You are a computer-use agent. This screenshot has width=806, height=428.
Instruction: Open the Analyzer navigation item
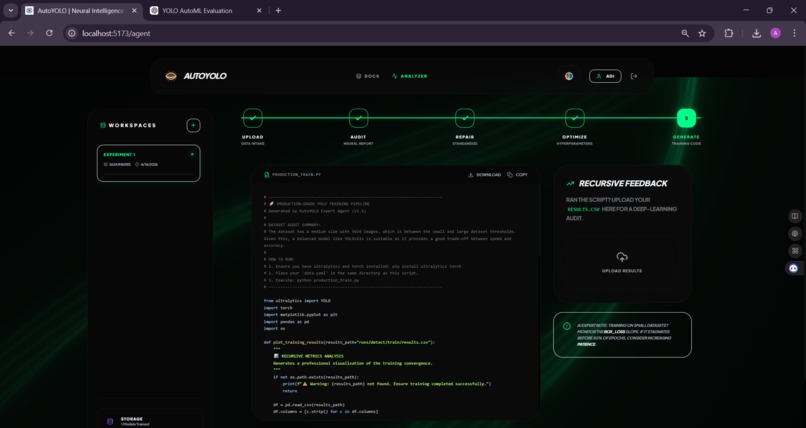pos(410,76)
